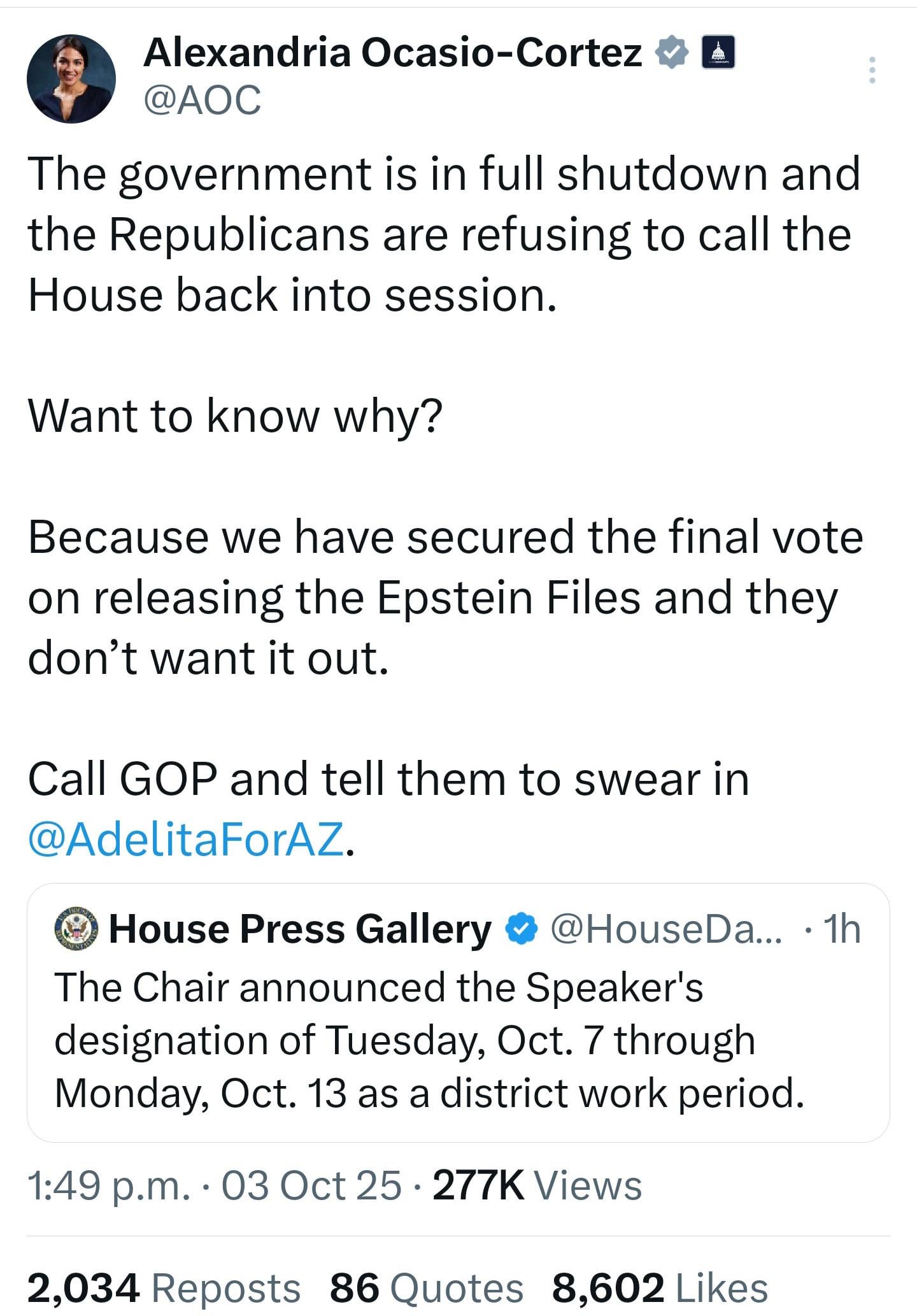Screen dimensions: 917x1316
Task: Open the three-dot more options menu
Action: pos(872,70)
